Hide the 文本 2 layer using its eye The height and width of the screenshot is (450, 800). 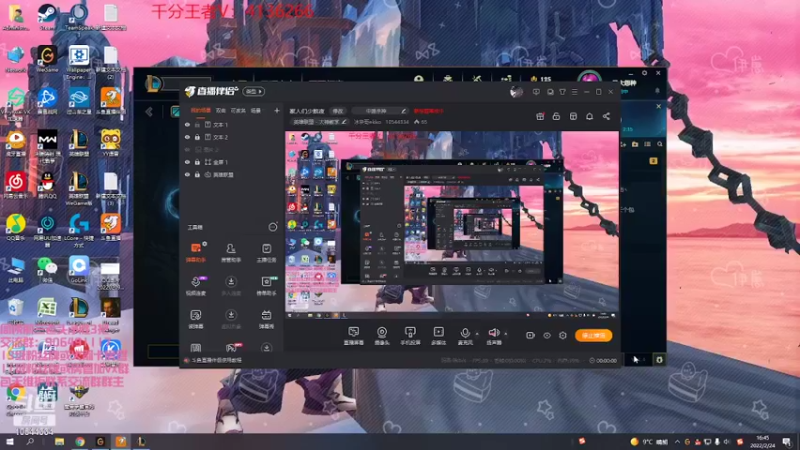[x=187, y=137]
